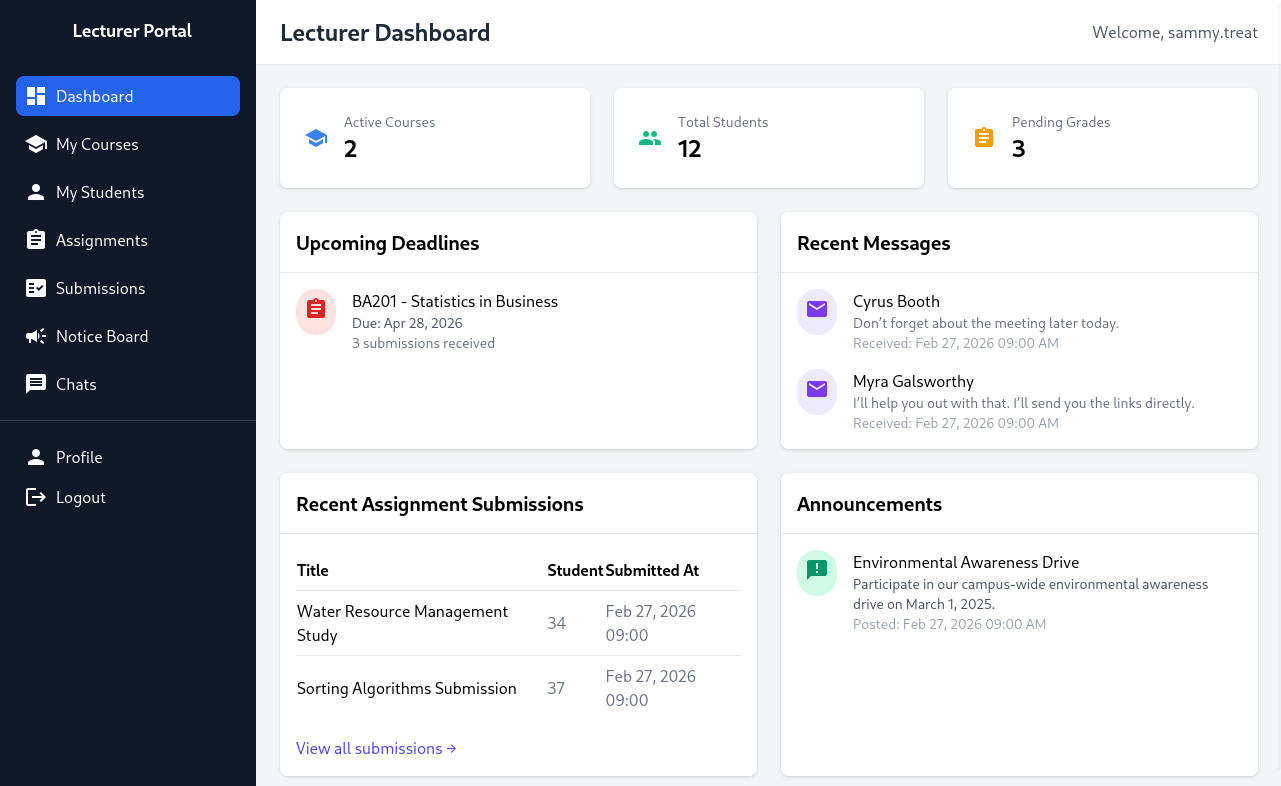Click the Profile person icon in sidebar
Viewport: 1281px width, 786px height.
36,457
